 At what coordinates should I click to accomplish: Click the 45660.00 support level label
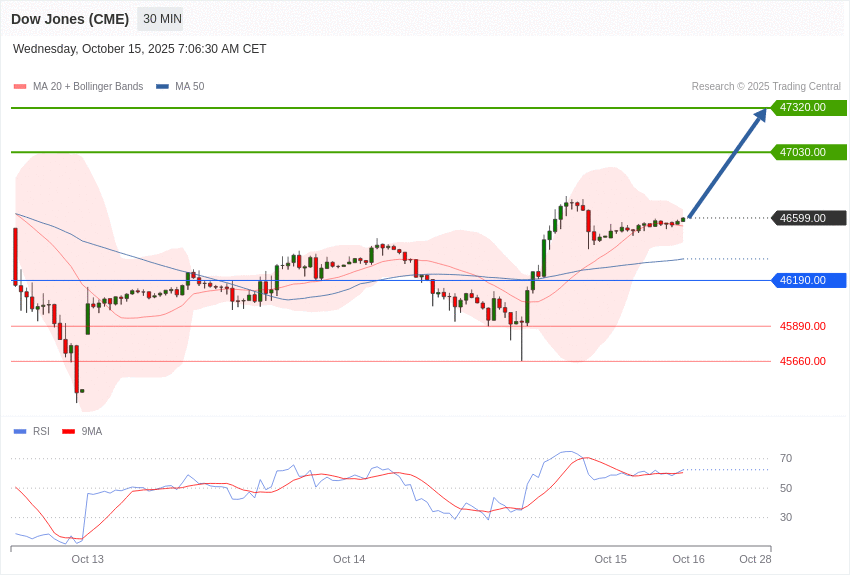pos(803,361)
